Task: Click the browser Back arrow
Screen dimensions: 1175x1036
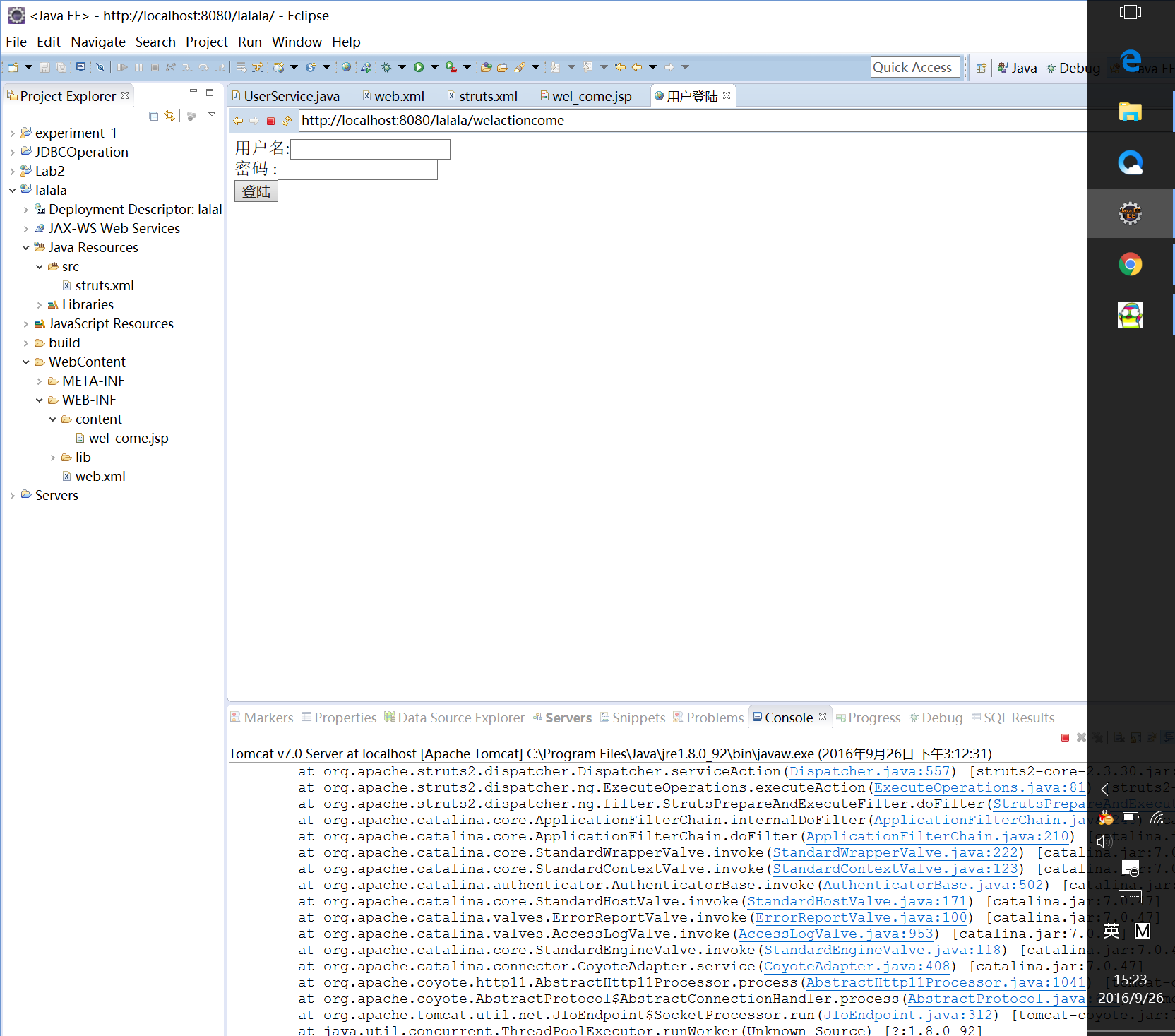Action: click(x=238, y=121)
